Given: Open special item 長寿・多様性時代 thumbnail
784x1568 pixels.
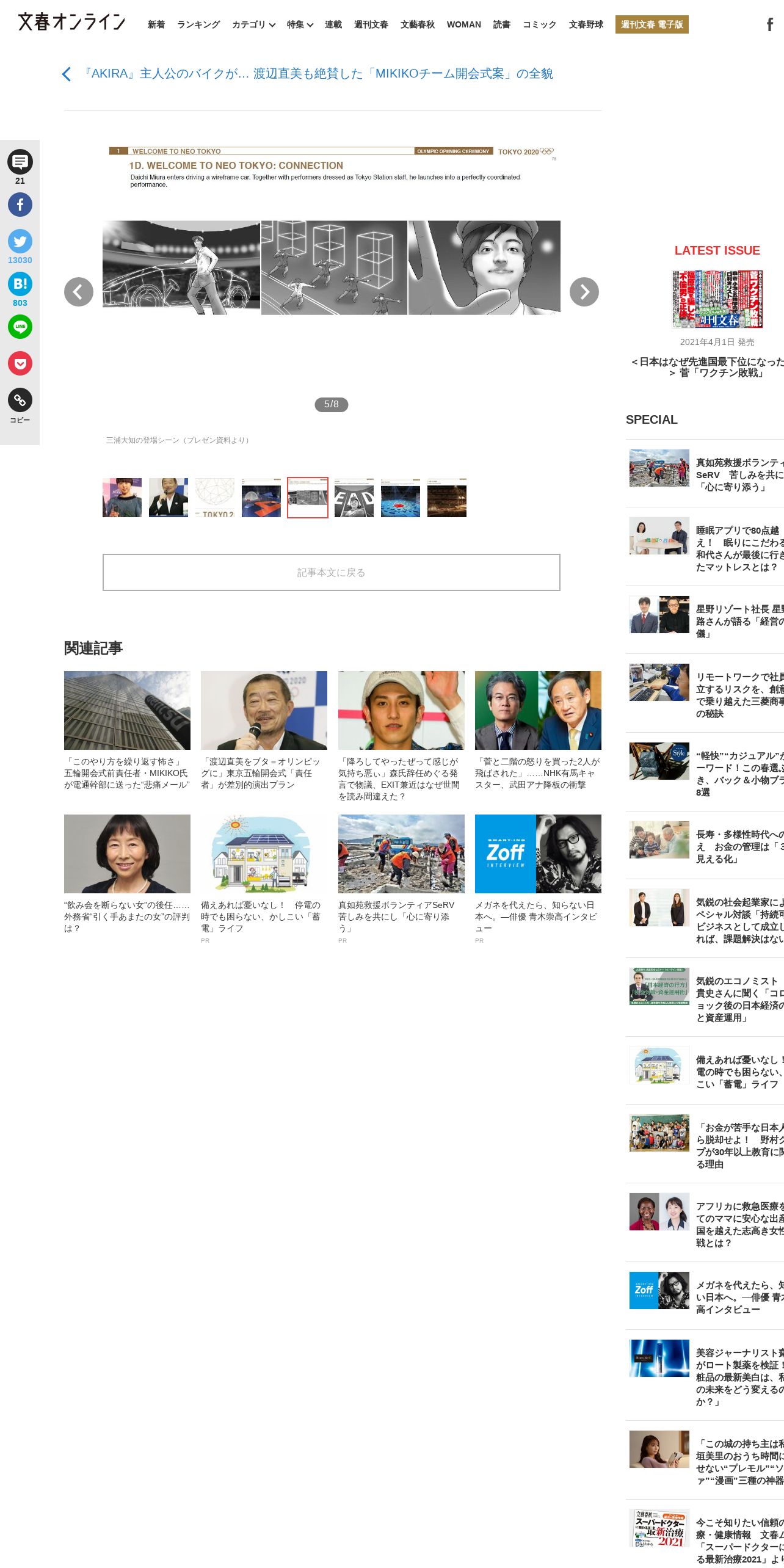Looking at the screenshot, I should coord(659,840).
